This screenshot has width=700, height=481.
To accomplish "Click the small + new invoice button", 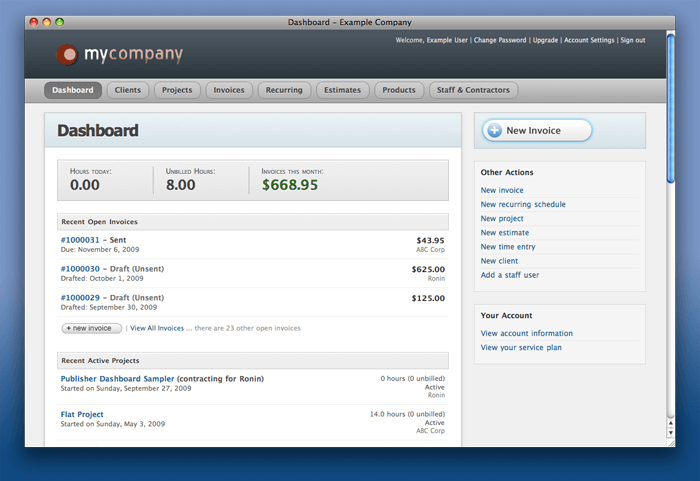I will click(x=92, y=328).
